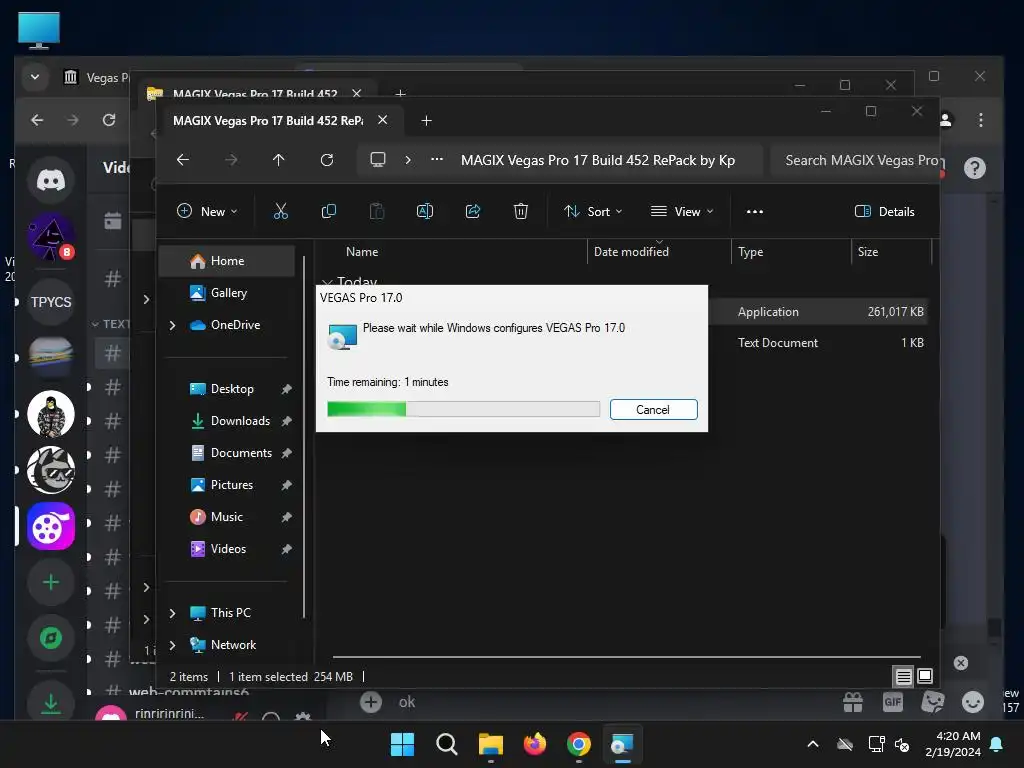Open the New item dropdown
This screenshot has height=768, width=1024.
click(x=207, y=211)
